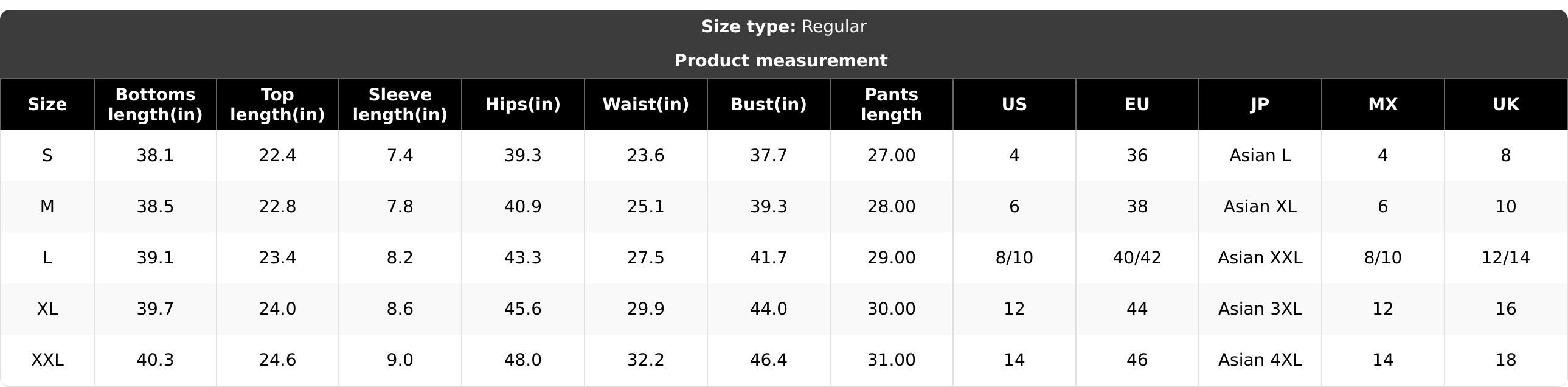Select the Sleeve length(in) column header
The image size is (1568, 387).
pyautogui.click(x=400, y=104)
